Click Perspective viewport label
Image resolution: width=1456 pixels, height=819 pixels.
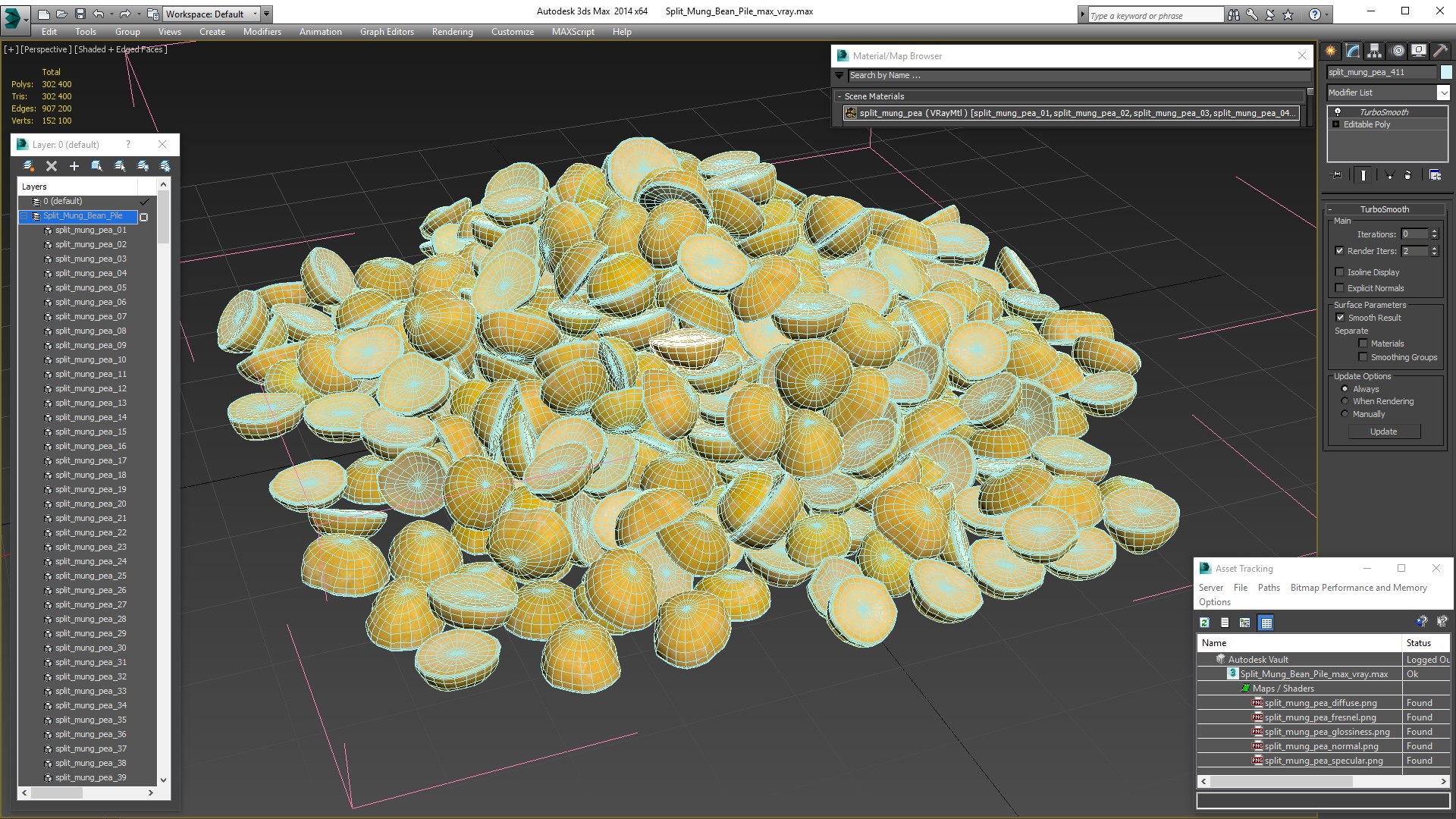click(46, 49)
